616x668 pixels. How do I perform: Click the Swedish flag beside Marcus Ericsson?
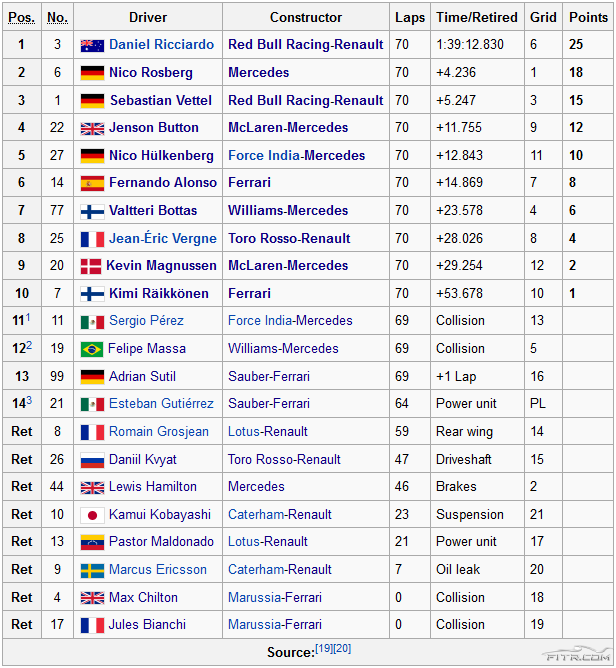point(92,570)
